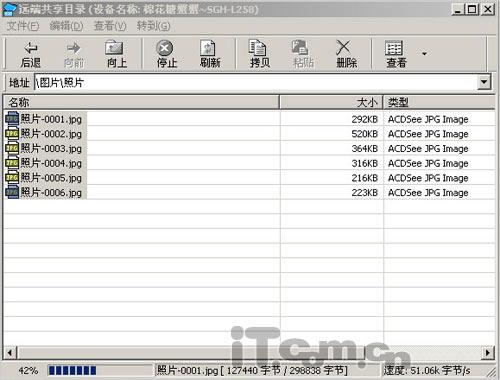500x380 pixels.
Task: Click the address field showing \图片\照片
Action: point(255,82)
